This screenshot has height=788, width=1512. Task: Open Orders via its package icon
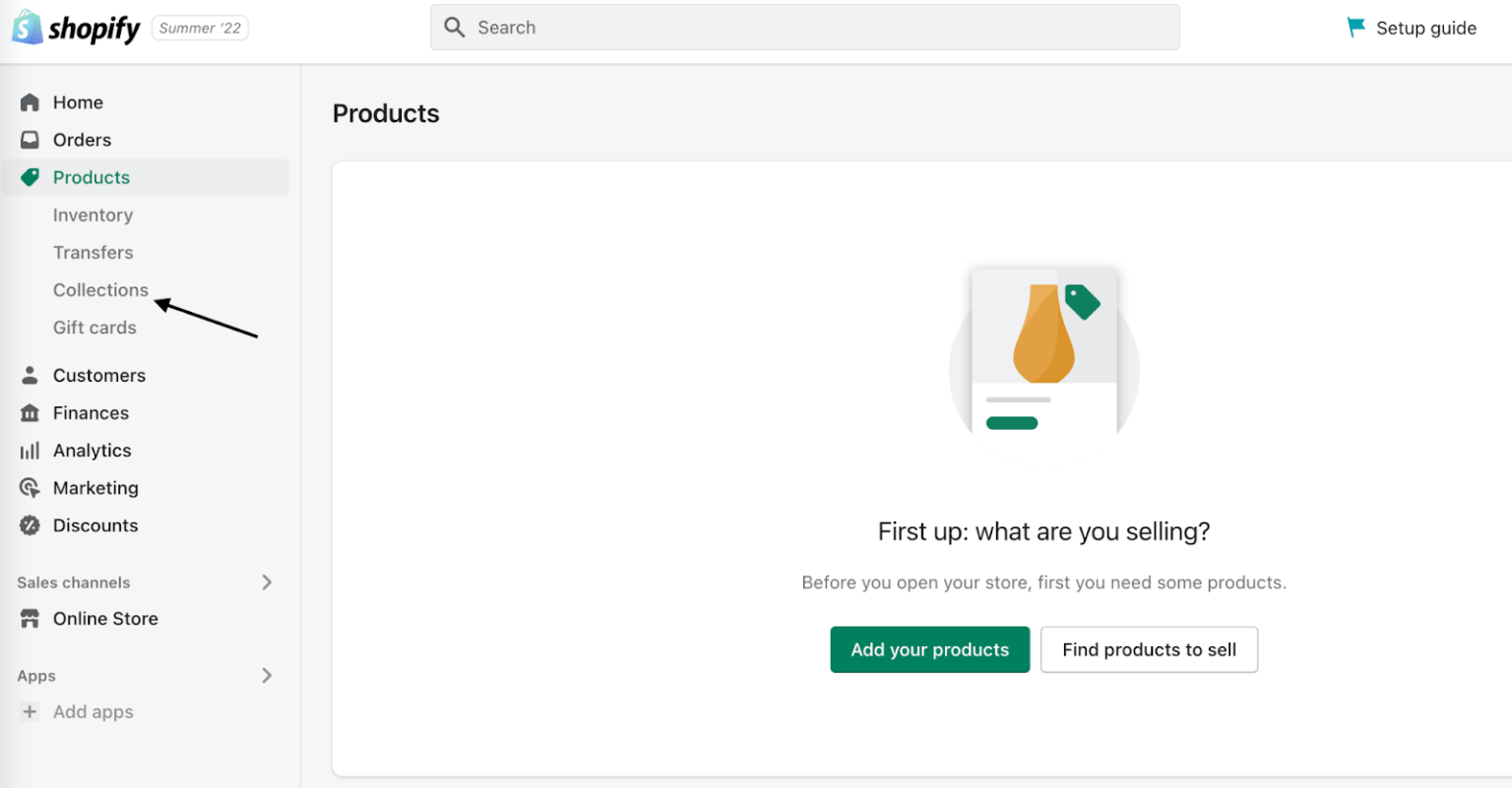(x=30, y=139)
